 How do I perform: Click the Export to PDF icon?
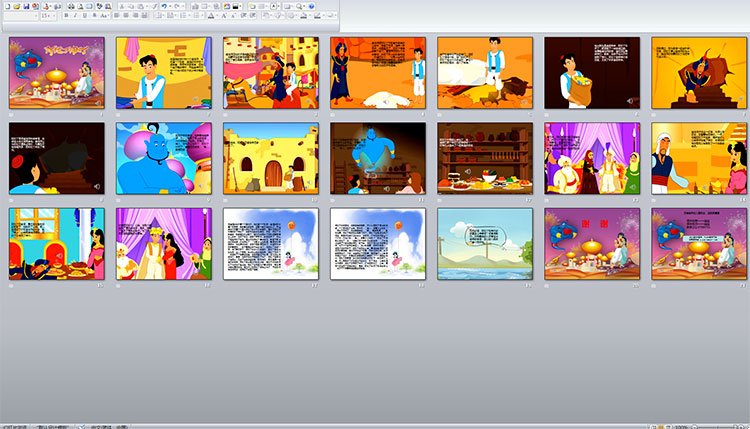click(45, 6)
